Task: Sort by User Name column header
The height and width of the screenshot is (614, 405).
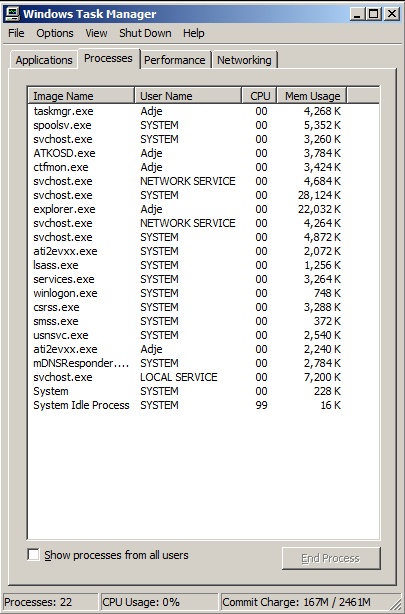Action: click(188, 96)
